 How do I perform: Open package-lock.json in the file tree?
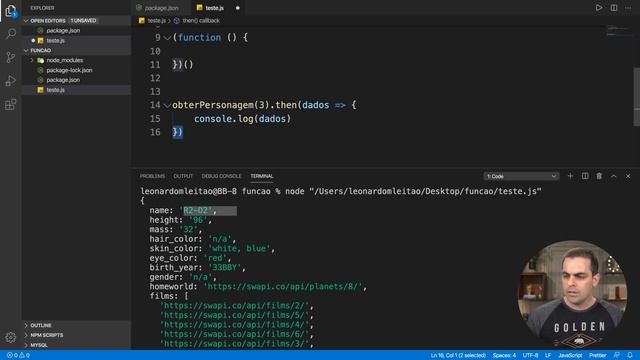(69, 70)
